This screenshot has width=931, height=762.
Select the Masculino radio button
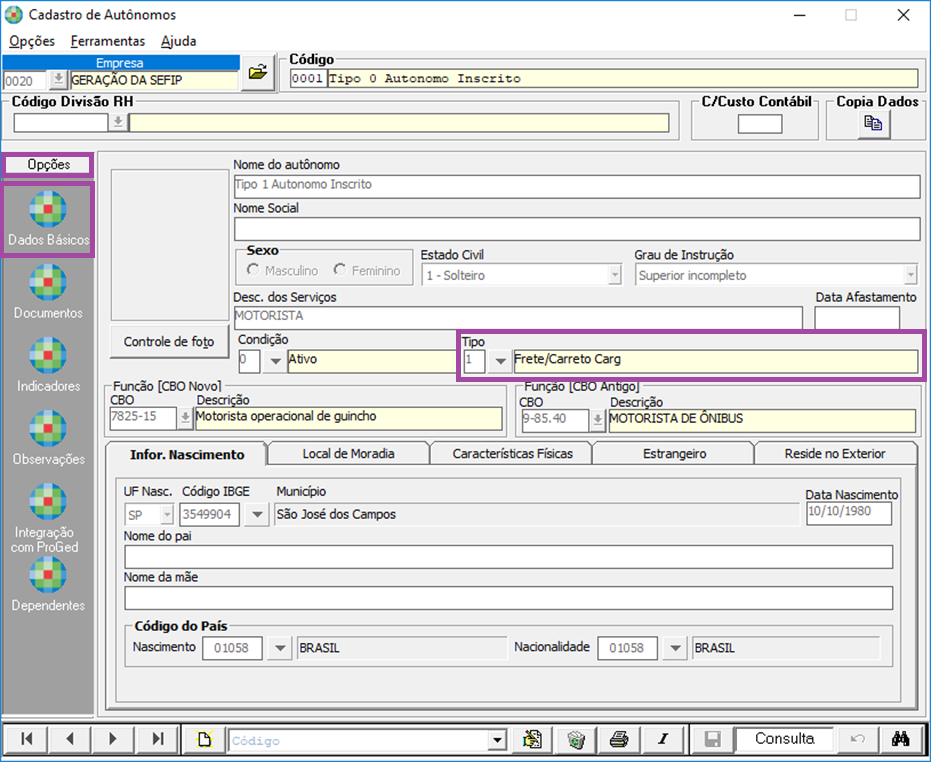[254, 270]
